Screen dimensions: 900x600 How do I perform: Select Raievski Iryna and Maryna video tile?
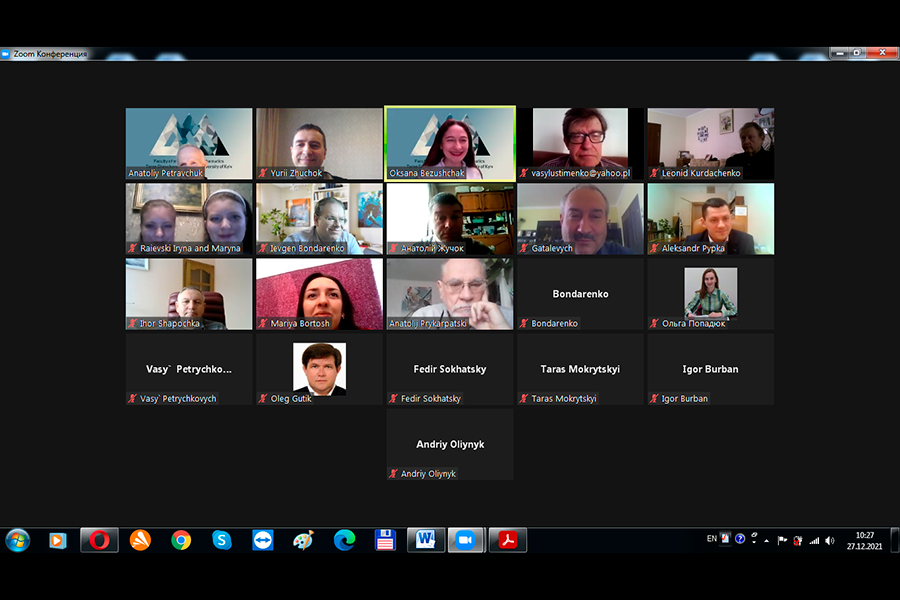pos(189,219)
